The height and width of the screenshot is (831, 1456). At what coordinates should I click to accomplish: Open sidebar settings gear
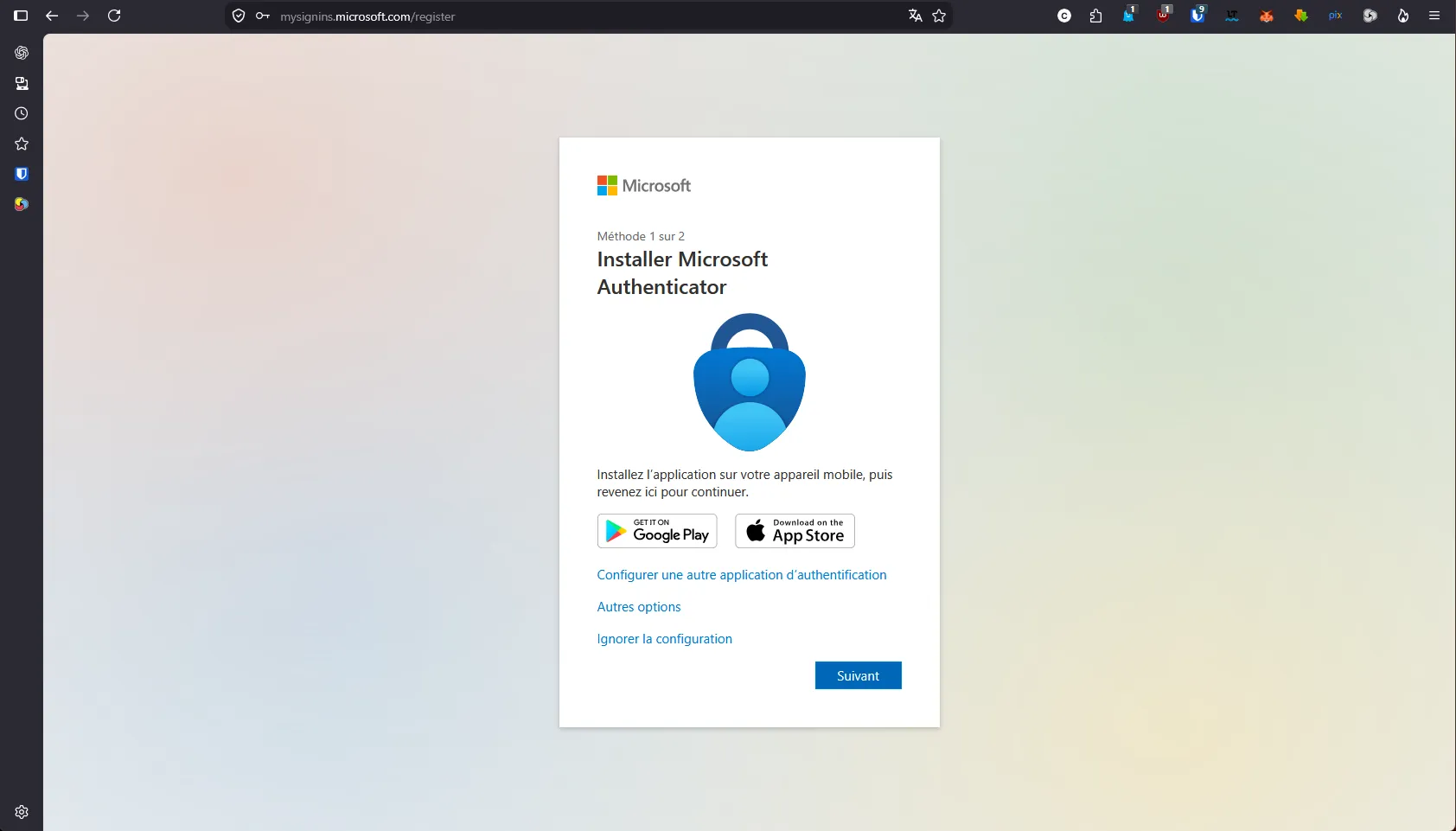point(22,812)
